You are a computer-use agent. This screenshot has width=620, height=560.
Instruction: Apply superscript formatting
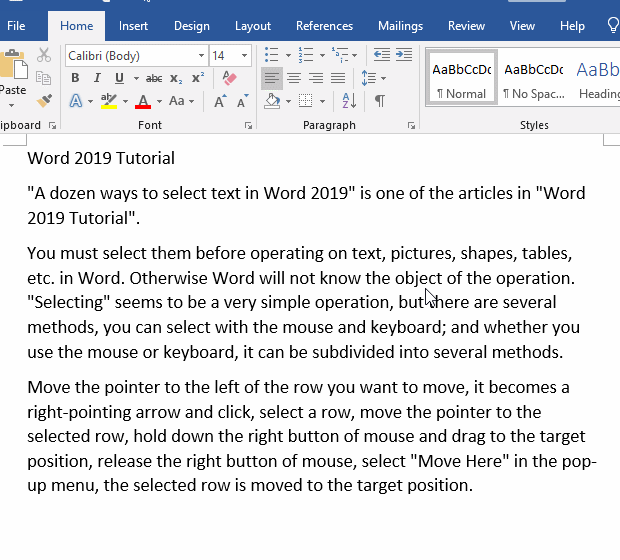point(198,78)
